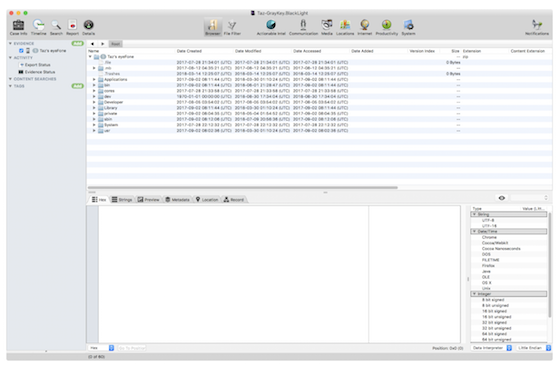Open the Media view icon
The height and width of the screenshot is (367, 560).
pyautogui.click(x=327, y=27)
